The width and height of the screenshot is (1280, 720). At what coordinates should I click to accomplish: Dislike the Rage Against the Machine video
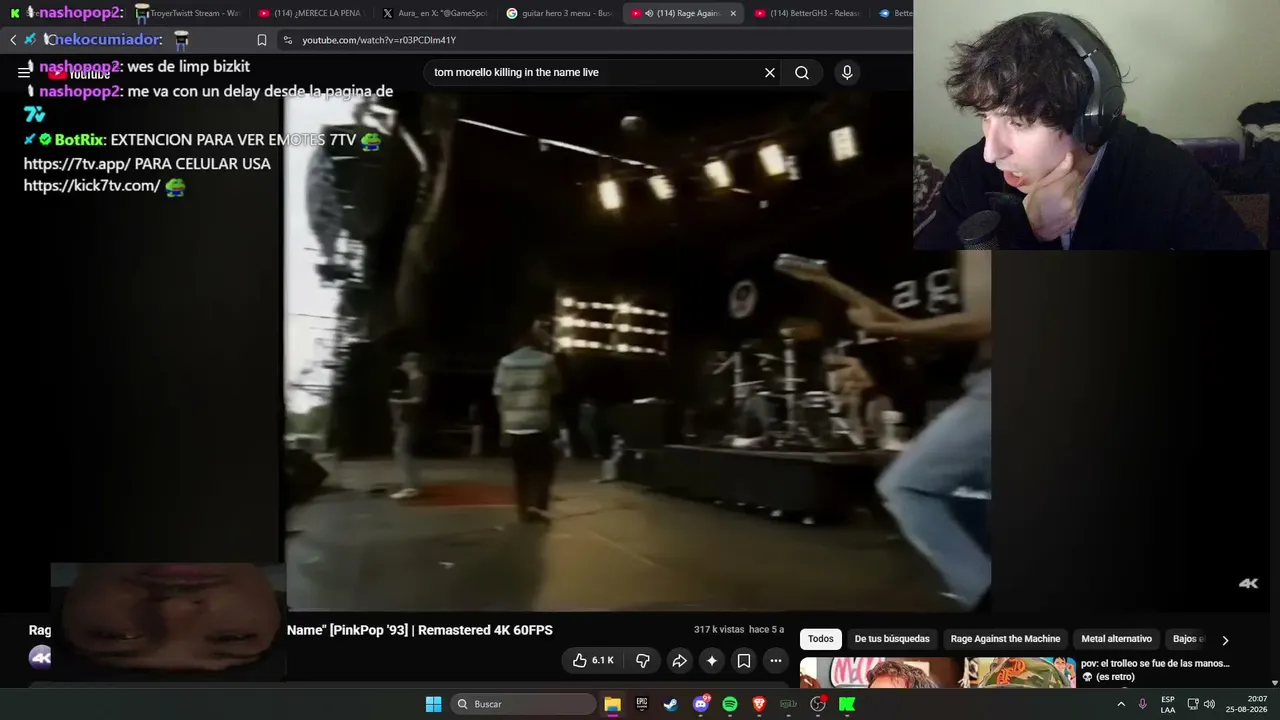pyautogui.click(x=643, y=660)
